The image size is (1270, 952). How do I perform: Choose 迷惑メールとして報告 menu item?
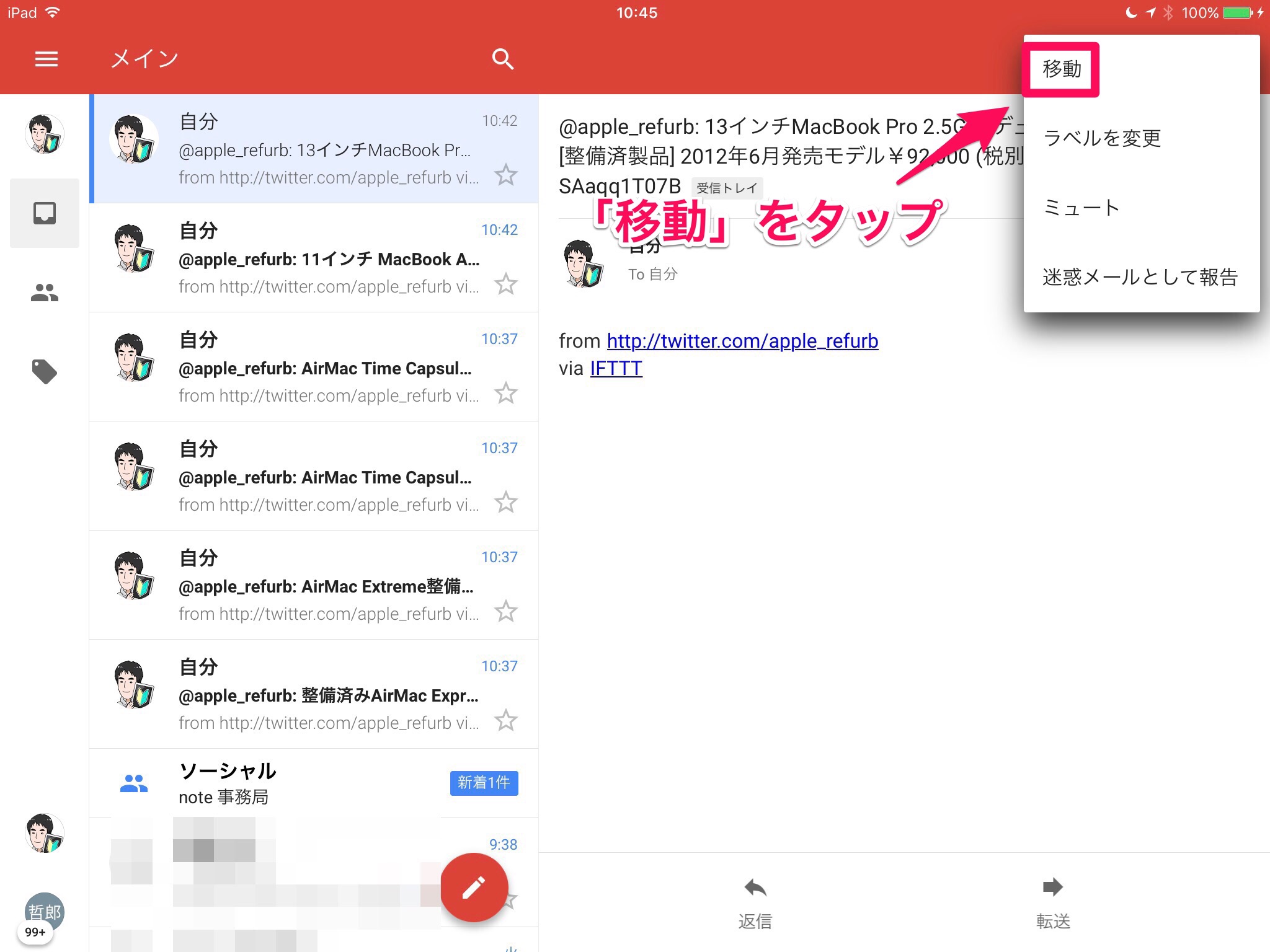[1141, 276]
